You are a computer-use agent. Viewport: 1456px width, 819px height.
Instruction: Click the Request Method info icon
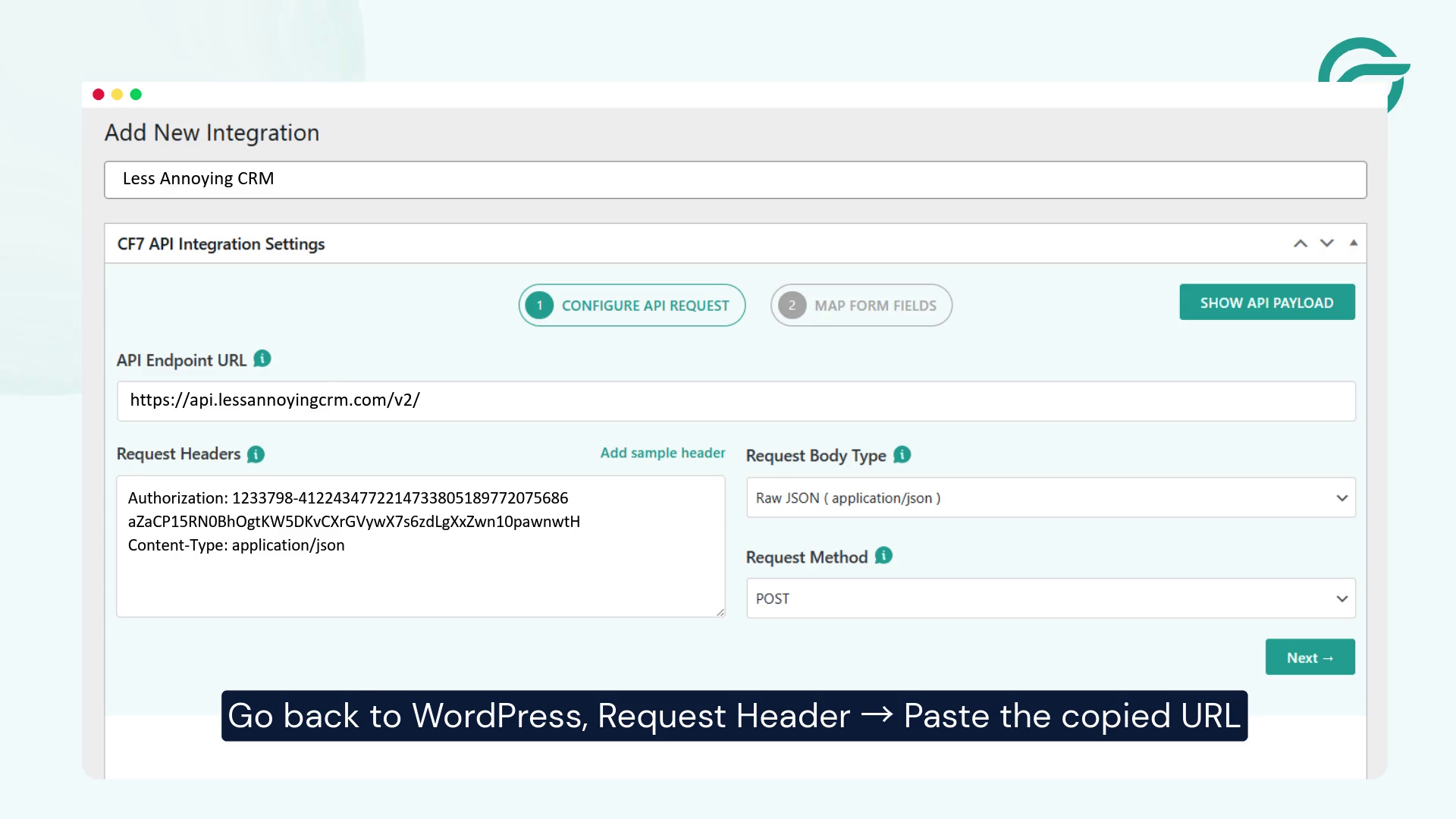(x=883, y=556)
